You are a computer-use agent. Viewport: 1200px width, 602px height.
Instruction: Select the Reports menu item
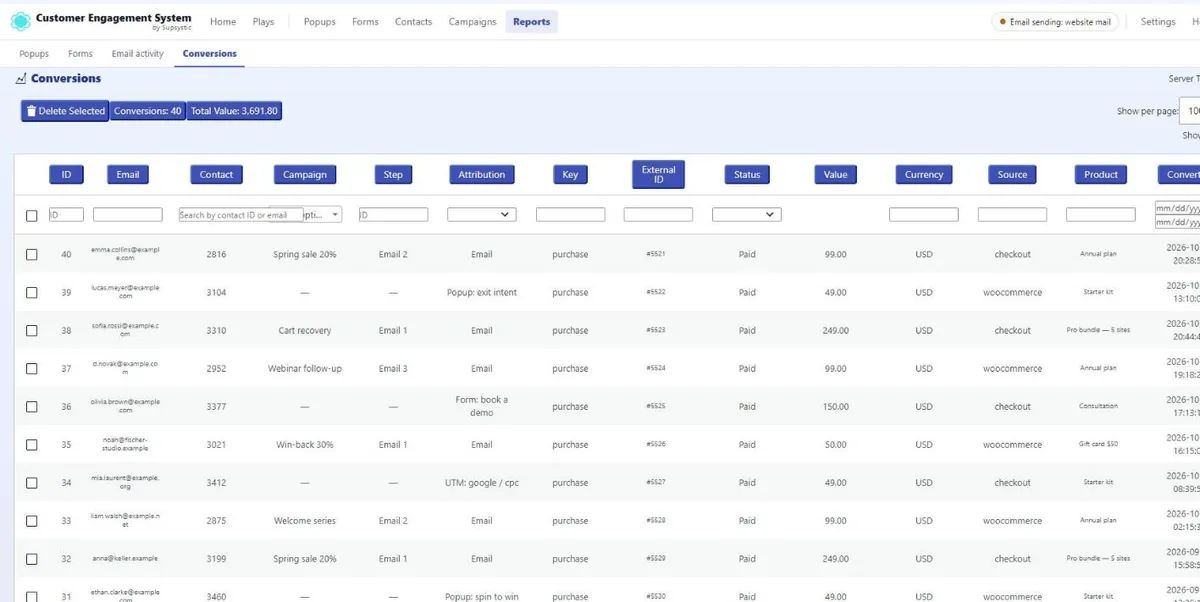click(x=531, y=21)
